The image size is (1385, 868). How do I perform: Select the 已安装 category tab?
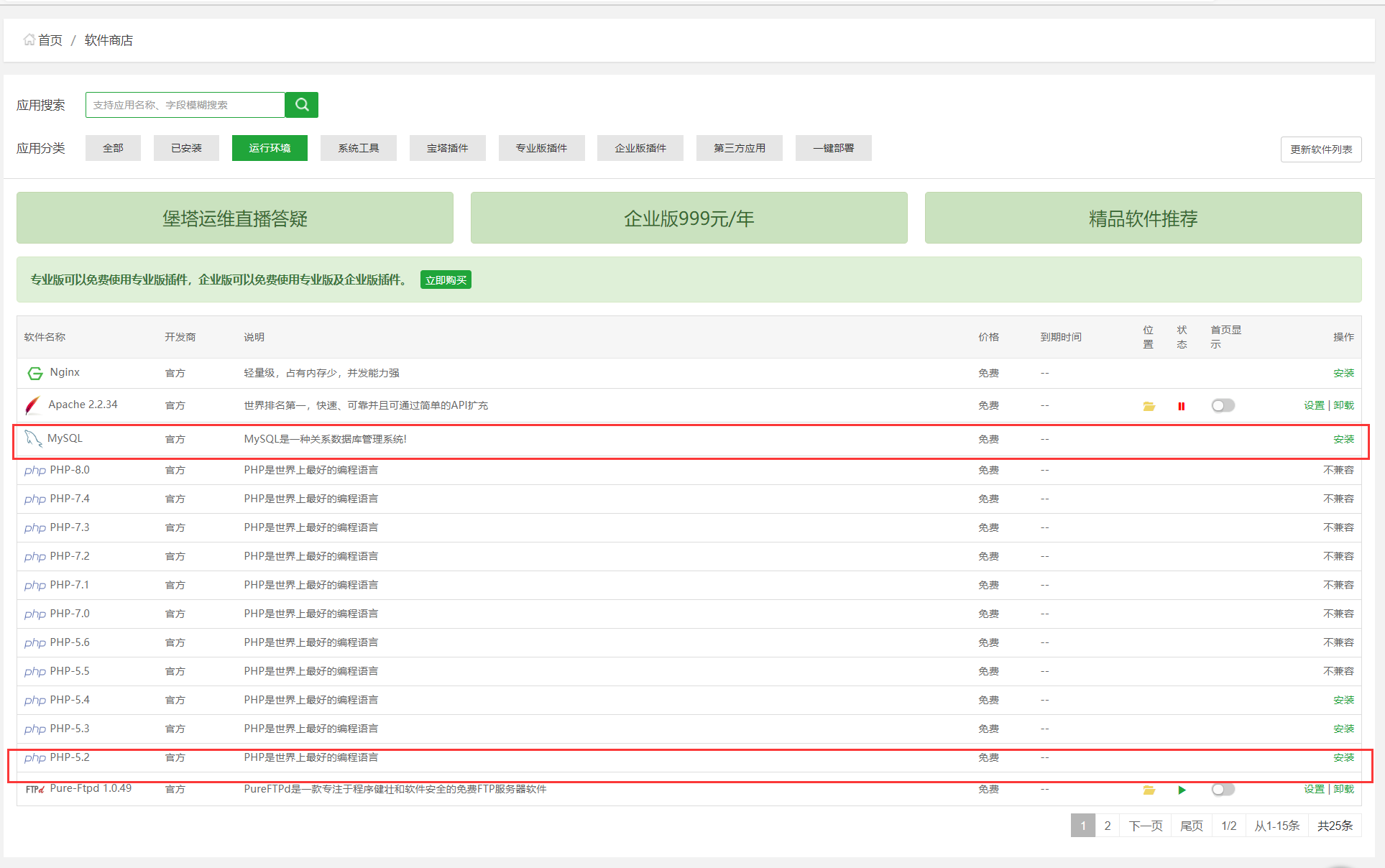pos(186,148)
